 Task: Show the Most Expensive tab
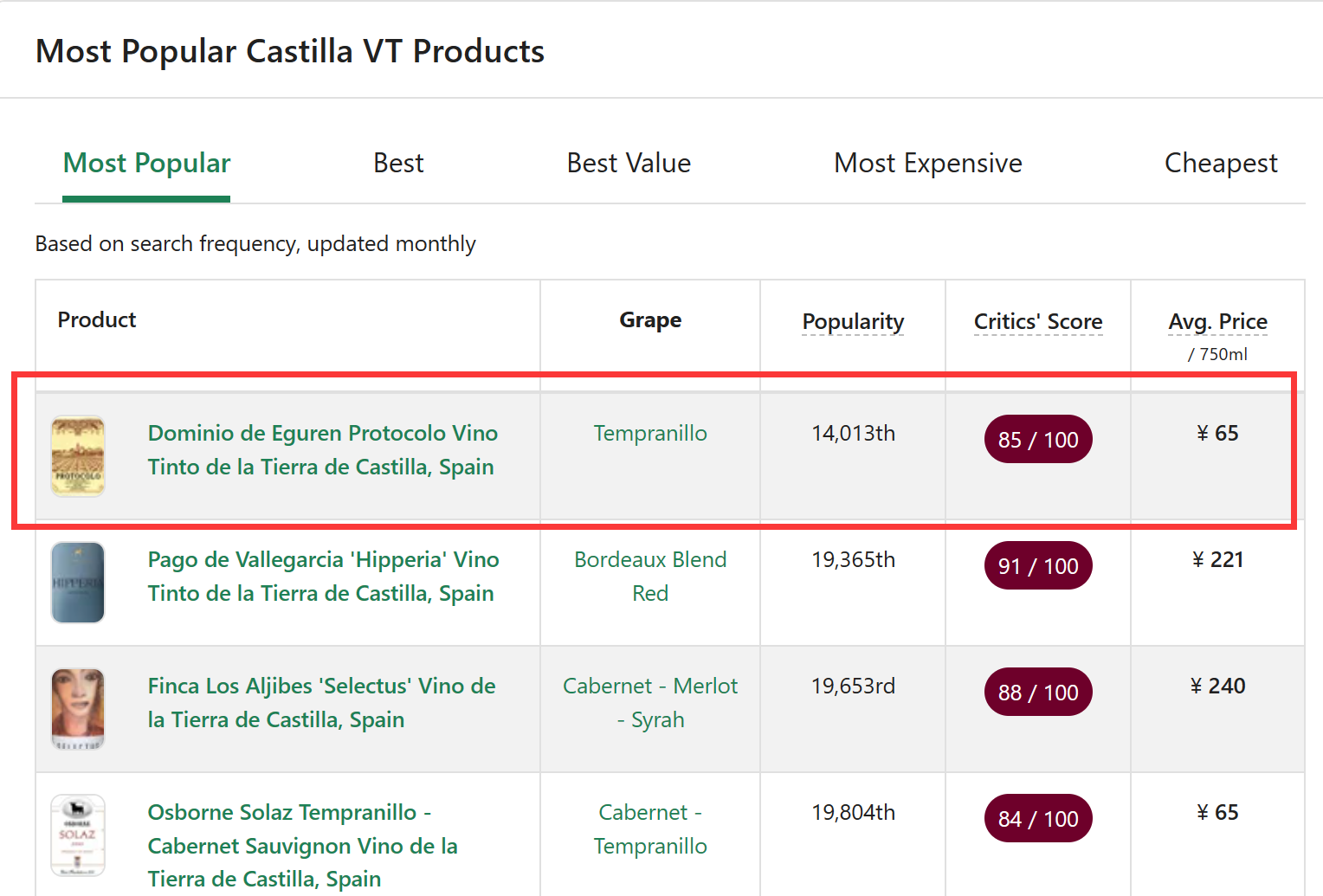click(927, 164)
